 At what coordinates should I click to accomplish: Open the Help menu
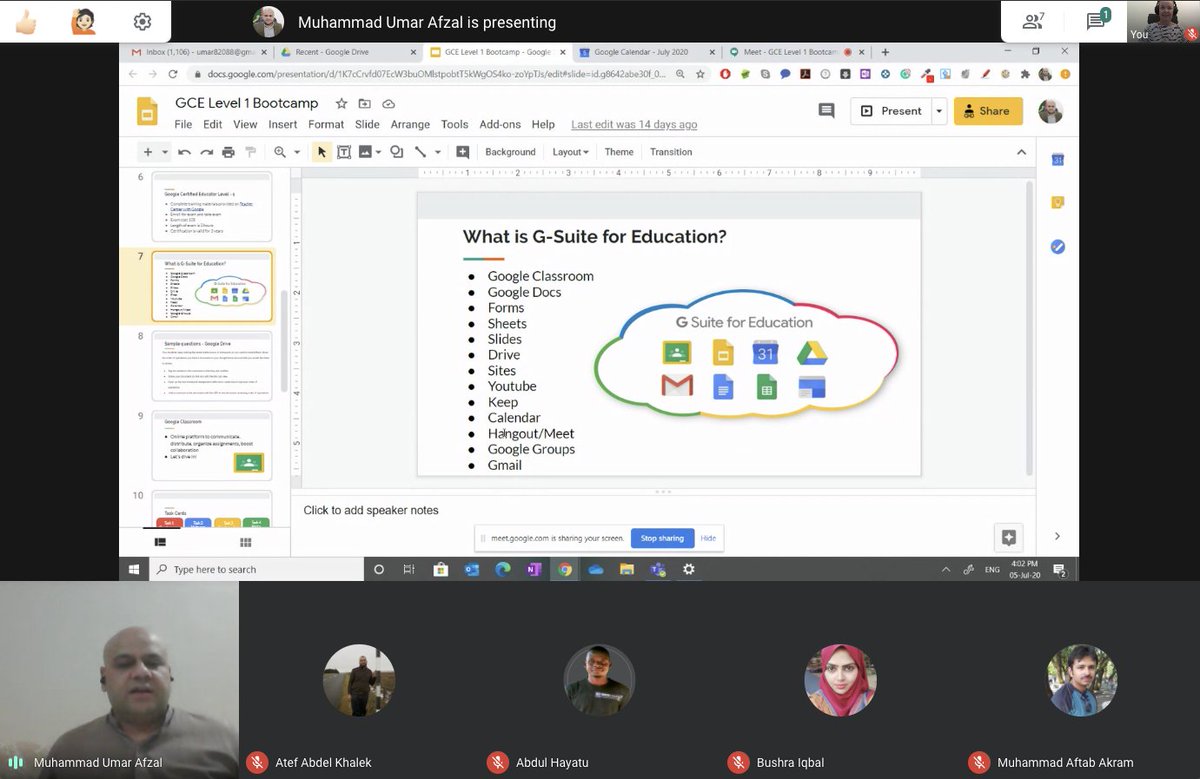543,124
